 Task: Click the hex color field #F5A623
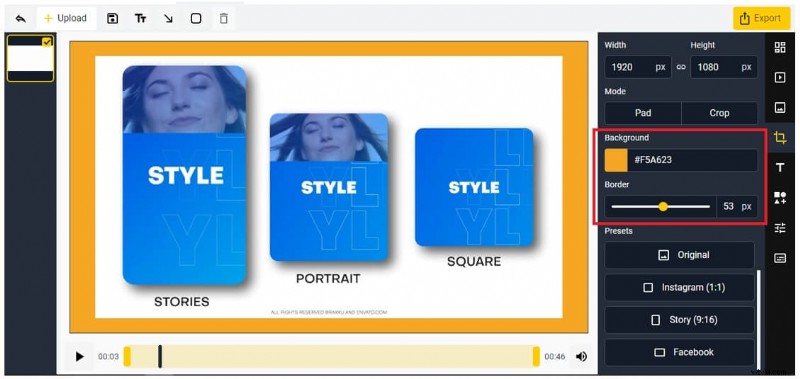tap(692, 160)
